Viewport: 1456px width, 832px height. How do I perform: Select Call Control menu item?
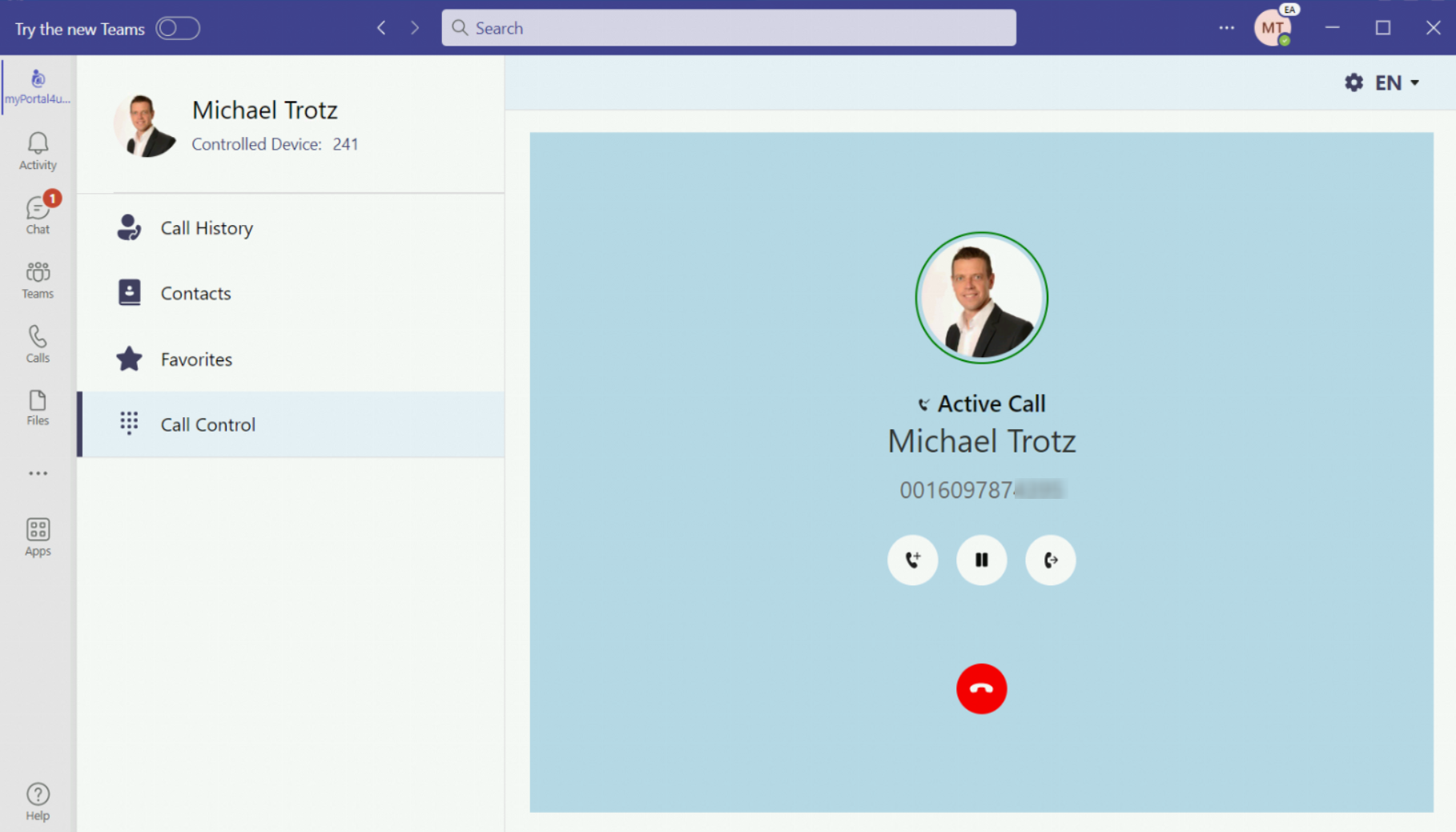(292, 424)
